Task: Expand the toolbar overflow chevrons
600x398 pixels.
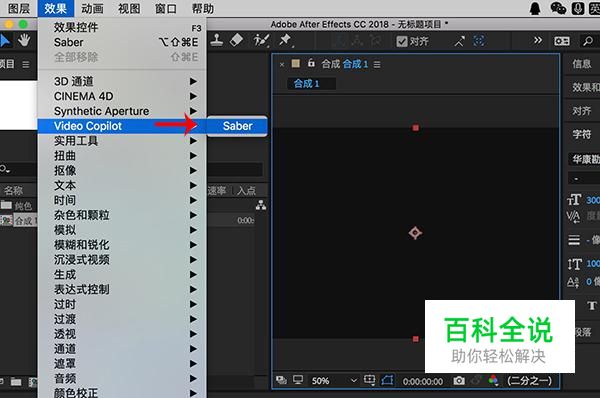Action: (538, 40)
